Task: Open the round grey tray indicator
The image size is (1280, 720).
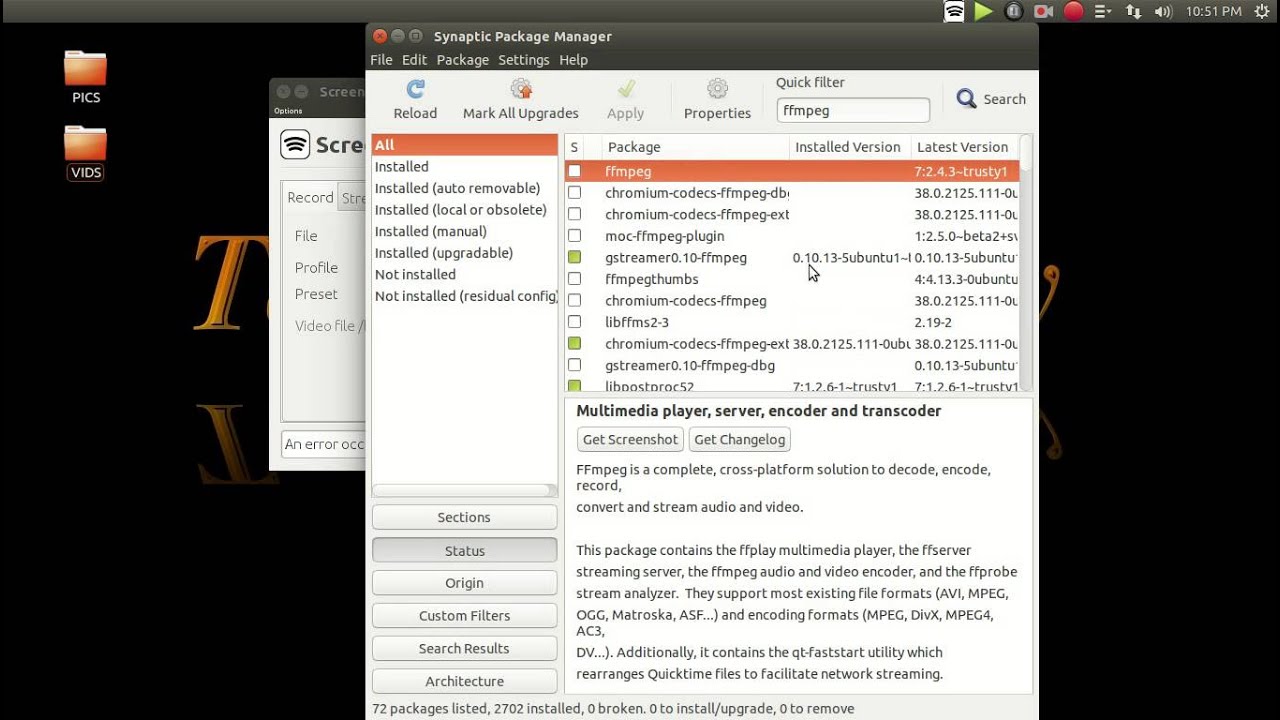Action: [x=1013, y=12]
